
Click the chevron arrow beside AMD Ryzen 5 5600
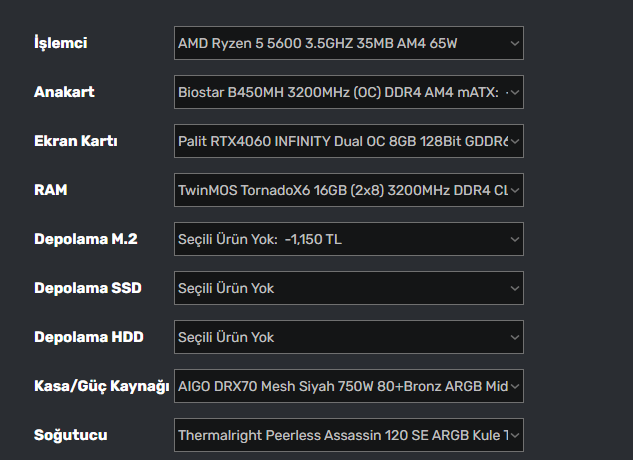tap(514, 43)
